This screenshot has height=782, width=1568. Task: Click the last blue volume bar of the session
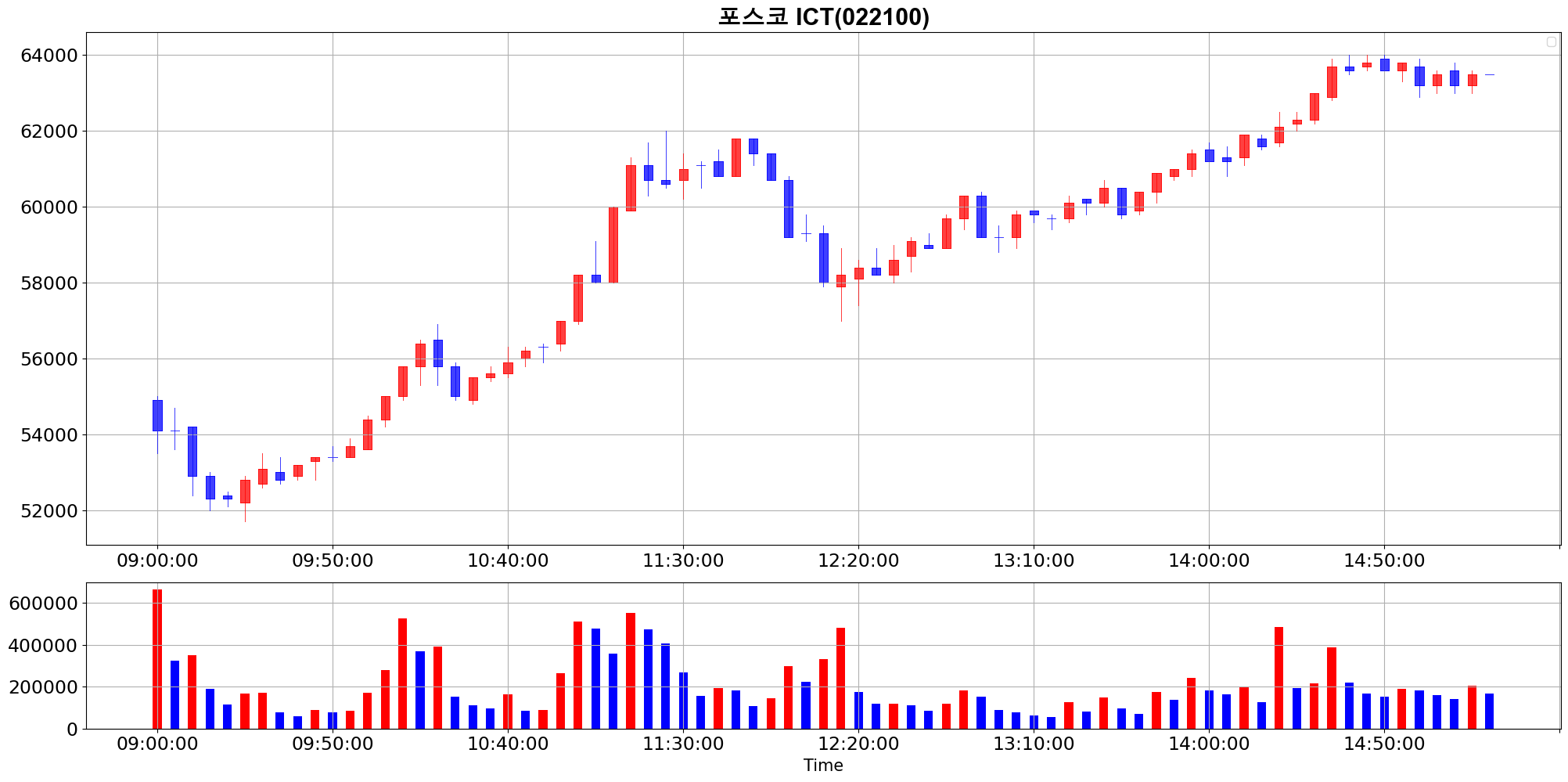[x=1489, y=712]
